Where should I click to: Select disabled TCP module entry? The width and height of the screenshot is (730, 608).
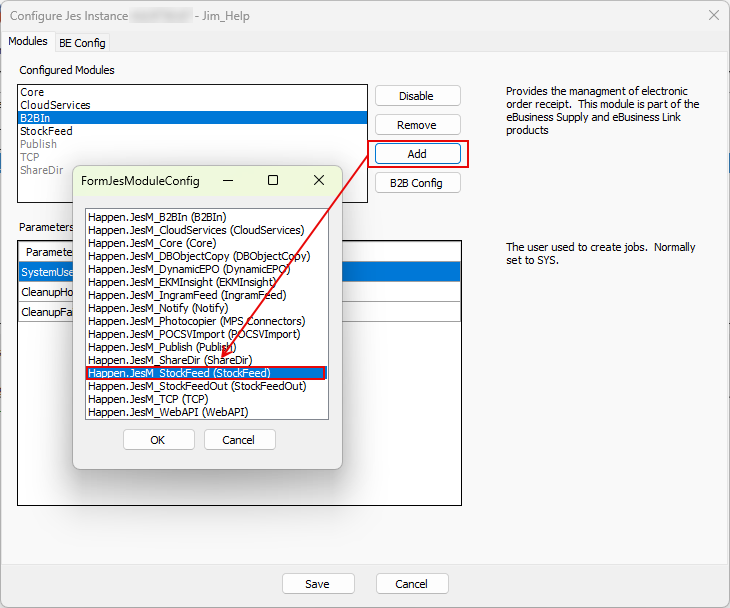coord(192,157)
